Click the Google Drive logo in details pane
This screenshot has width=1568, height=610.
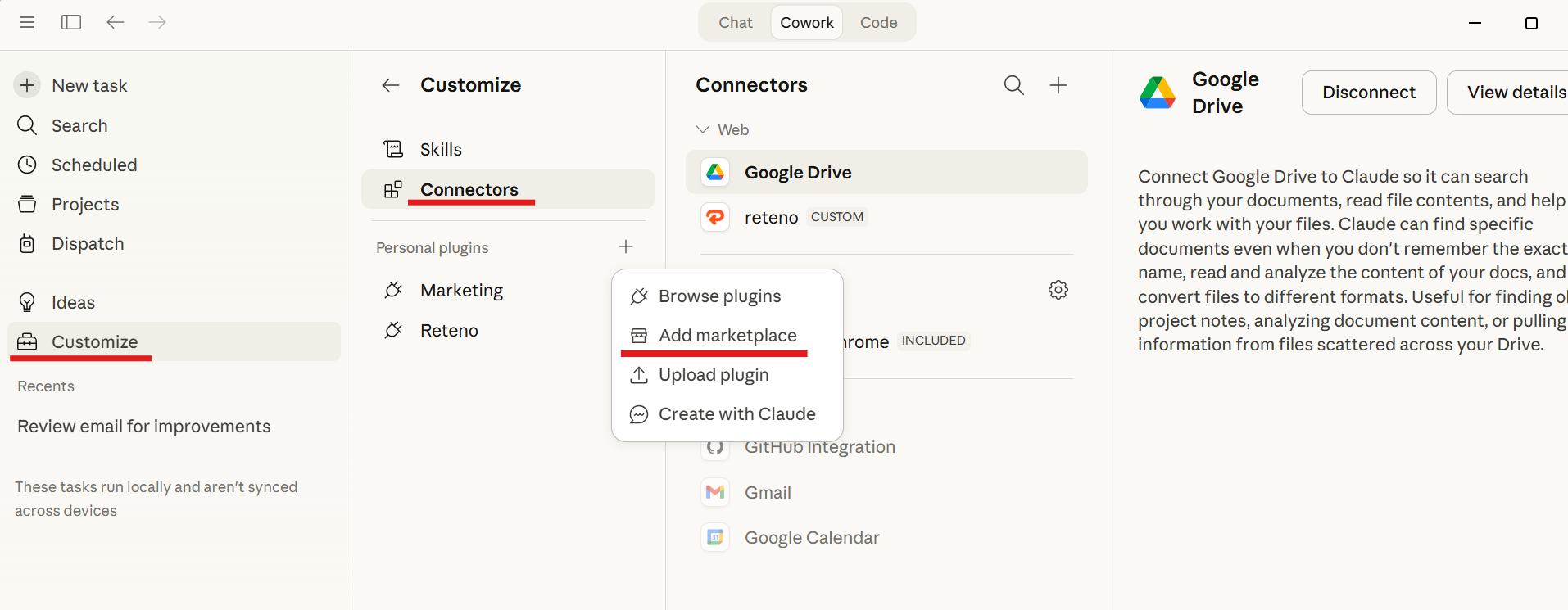(x=1158, y=93)
